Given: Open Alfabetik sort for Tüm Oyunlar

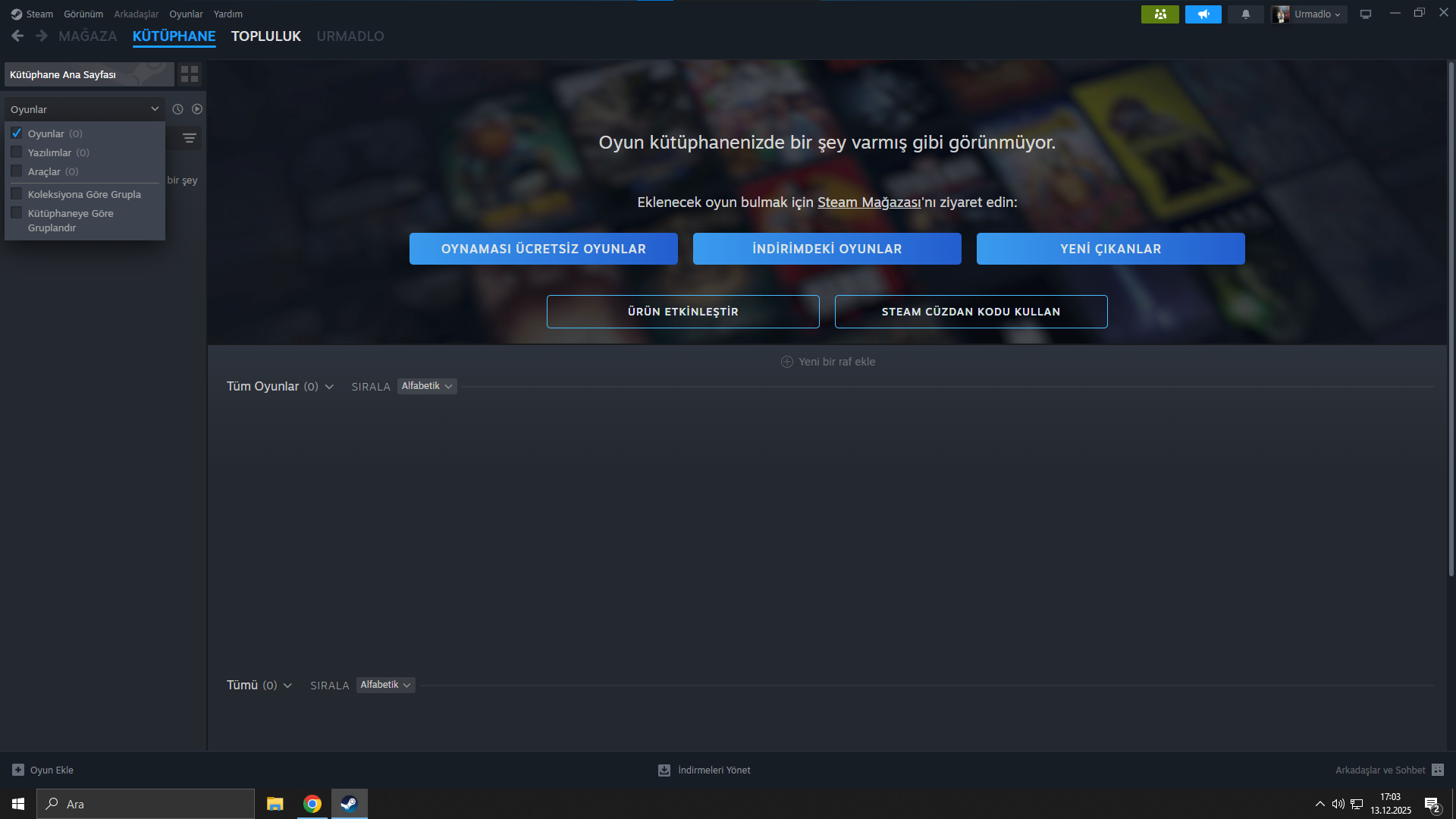Looking at the screenshot, I should tap(427, 386).
